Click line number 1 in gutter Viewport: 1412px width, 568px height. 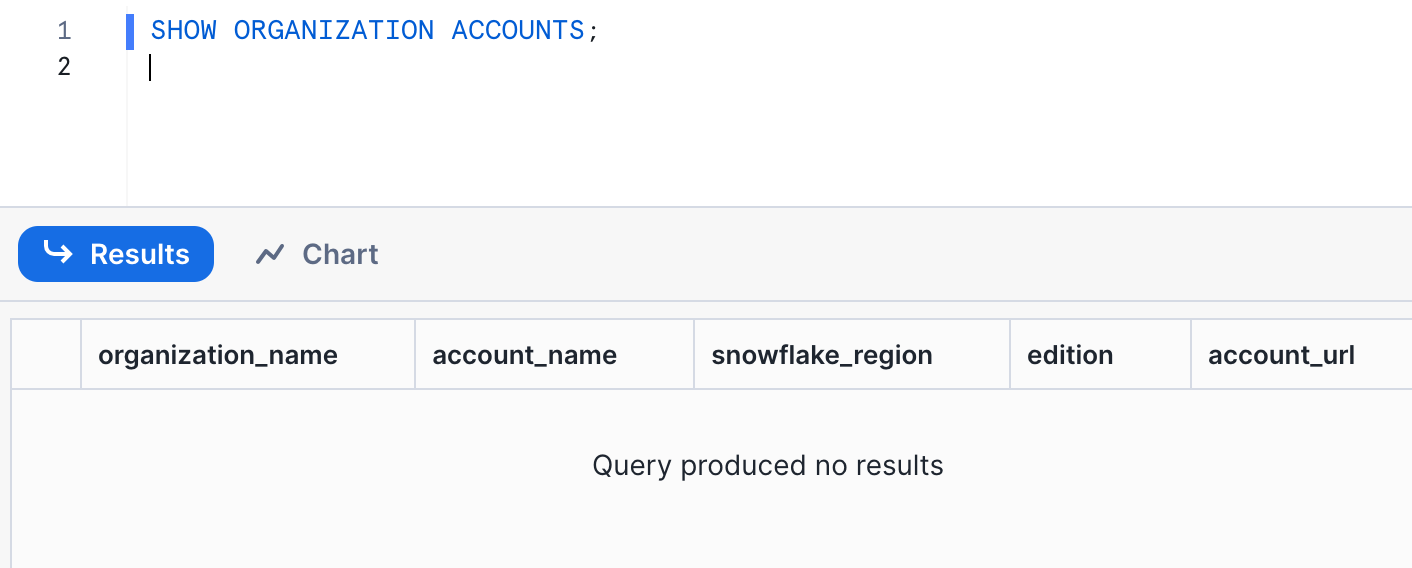click(64, 31)
